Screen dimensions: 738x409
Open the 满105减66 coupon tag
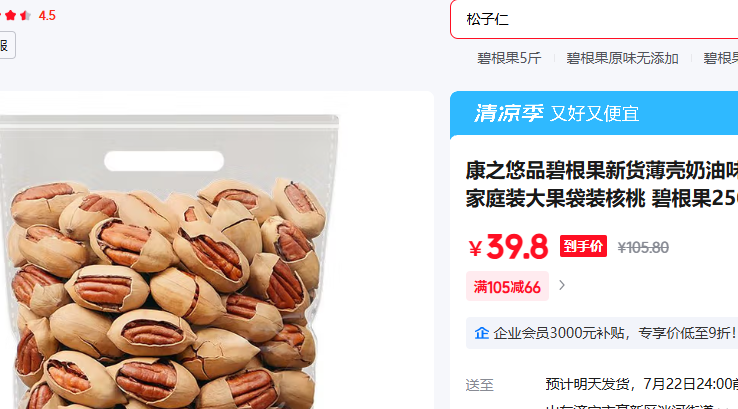tap(507, 286)
